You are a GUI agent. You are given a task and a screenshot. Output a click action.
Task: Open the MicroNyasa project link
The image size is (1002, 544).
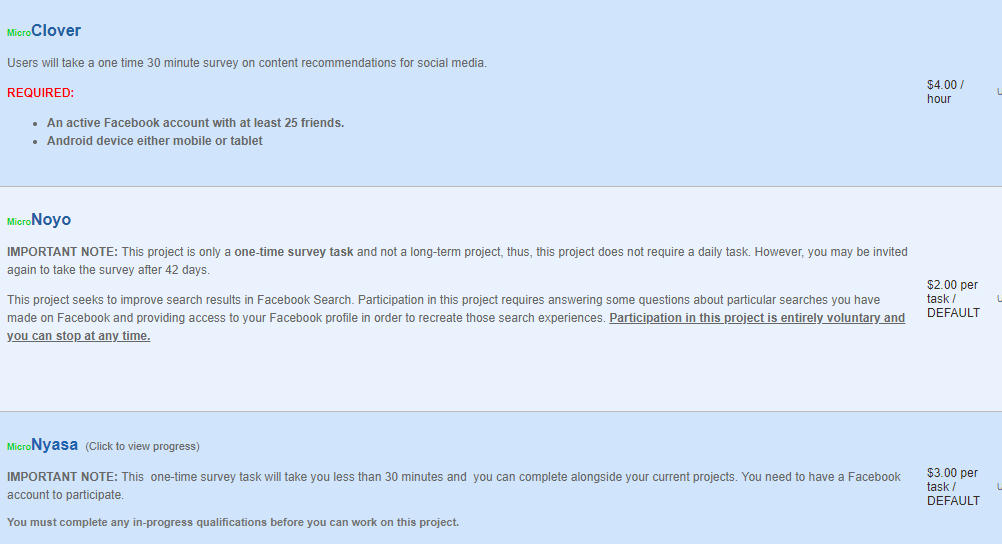[42, 445]
